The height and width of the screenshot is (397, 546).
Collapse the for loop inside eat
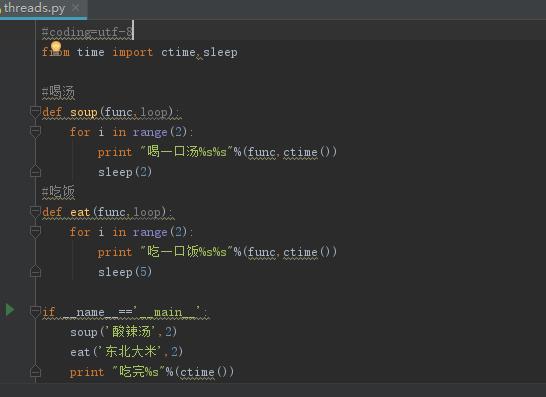tap(36, 232)
